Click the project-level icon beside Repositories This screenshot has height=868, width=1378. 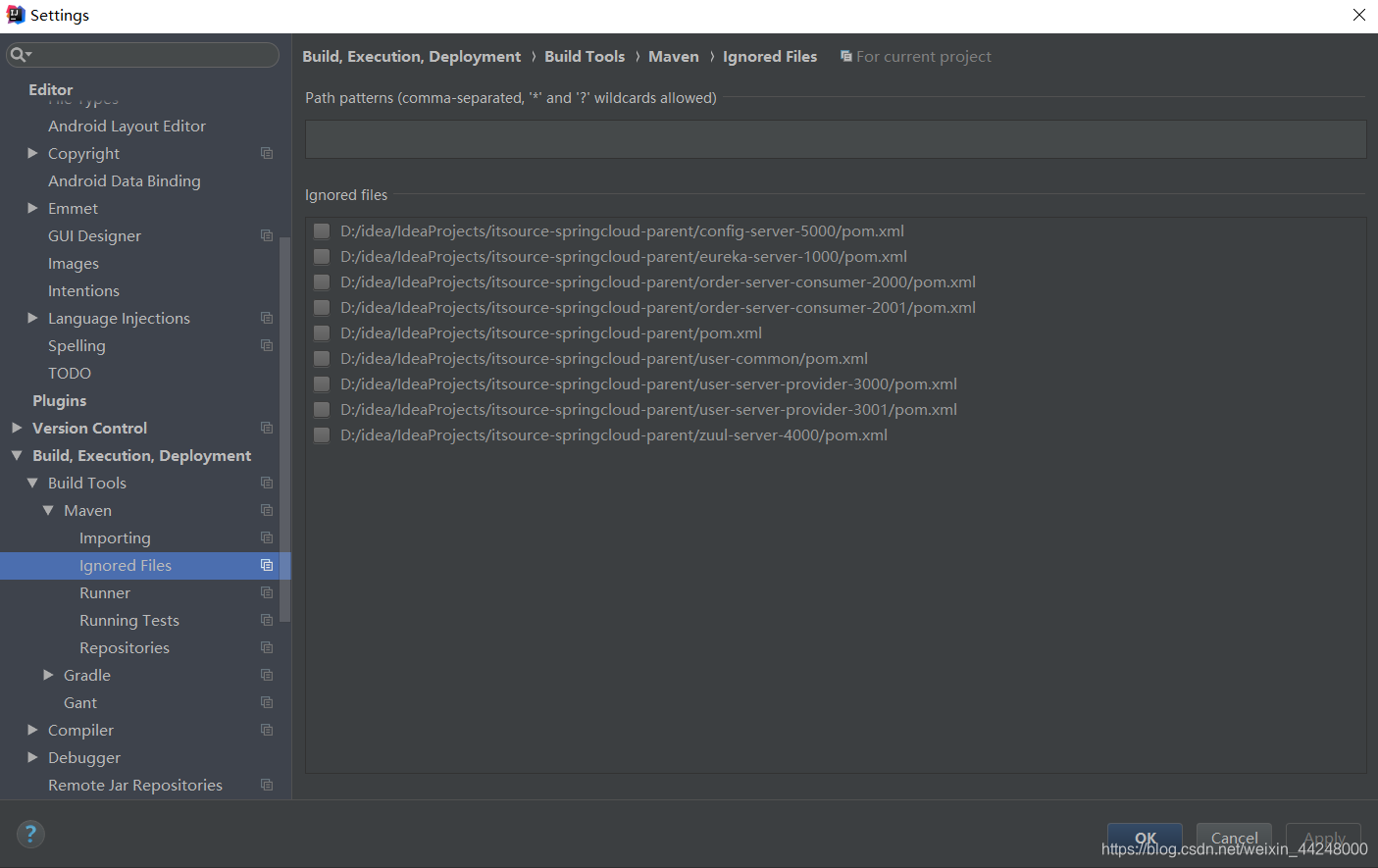[x=267, y=647]
